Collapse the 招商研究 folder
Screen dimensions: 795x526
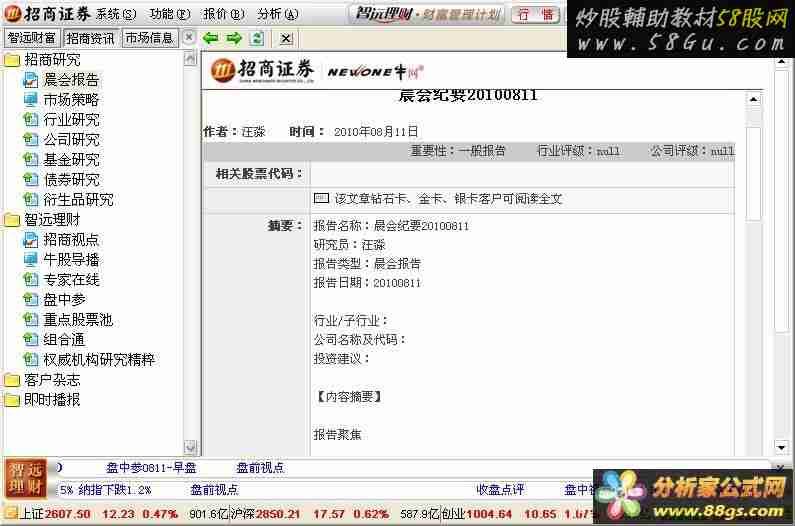[12, 60]
